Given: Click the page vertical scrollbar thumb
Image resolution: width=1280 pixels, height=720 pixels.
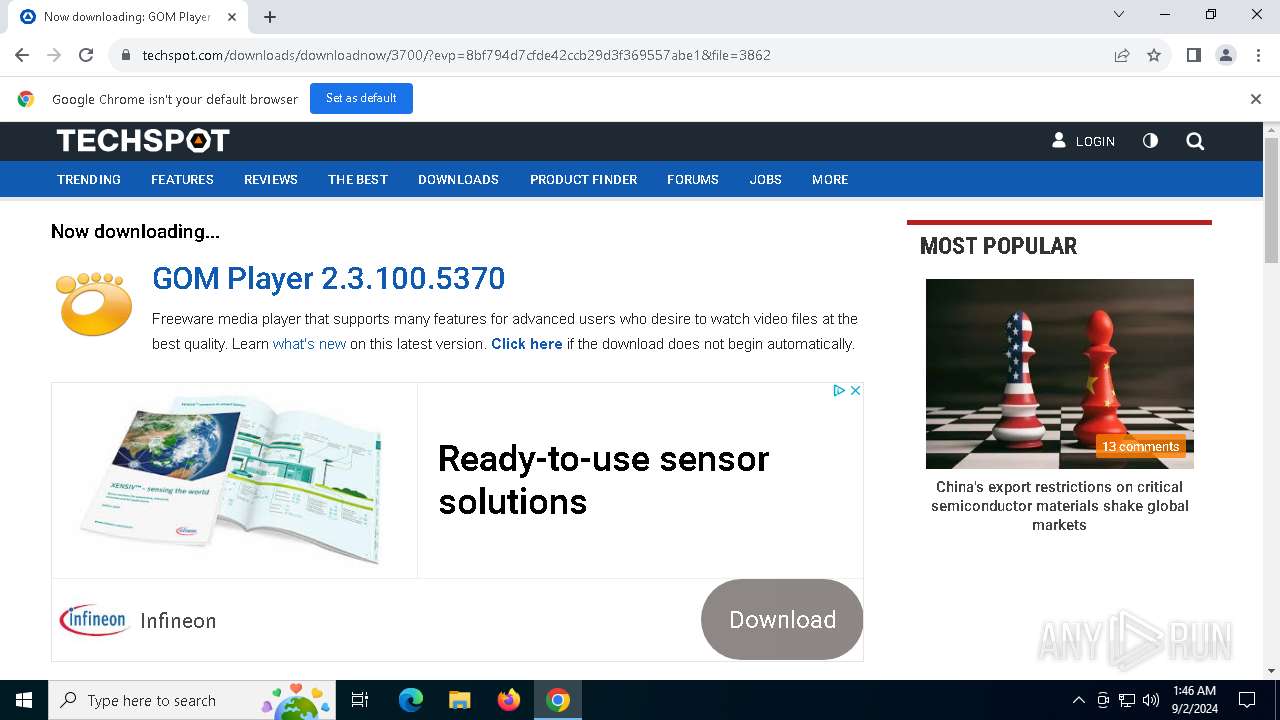Looking at the screenshot, I should click(x=1271, y=200).
